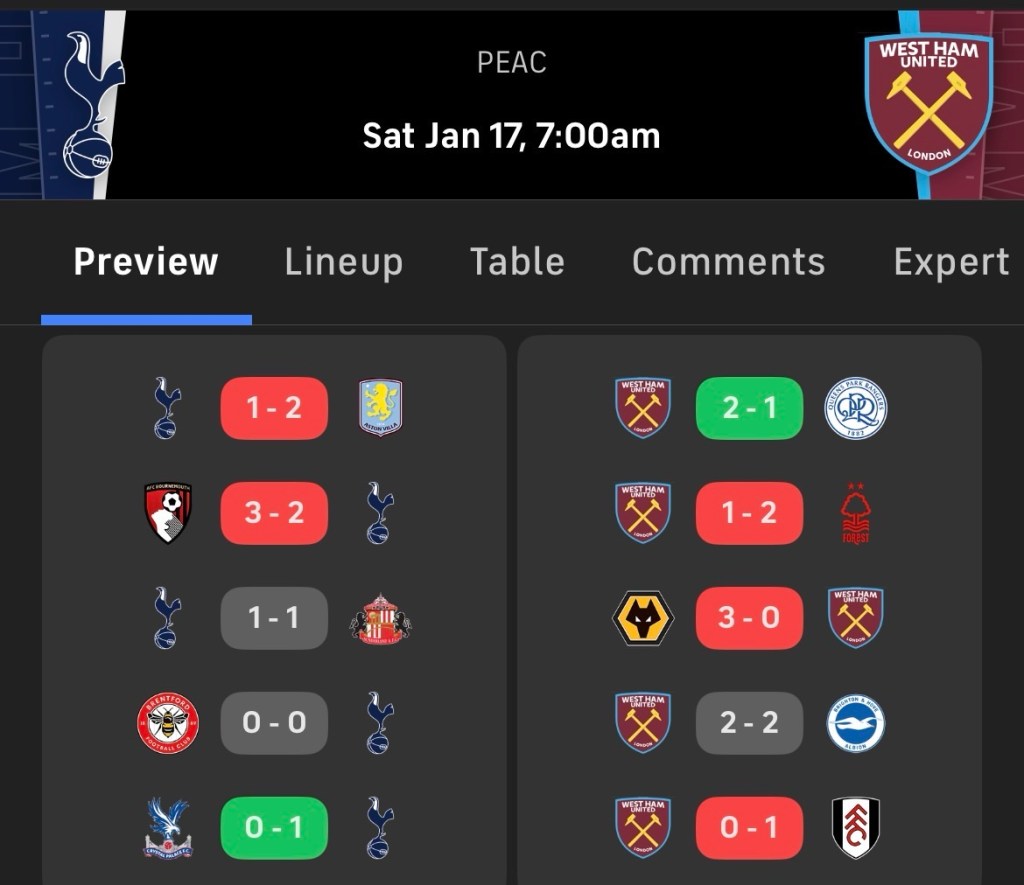Viewport: 1024px width, 885px height.
Task: Select the Wolves team crest
Action: [x=643, y=618]
